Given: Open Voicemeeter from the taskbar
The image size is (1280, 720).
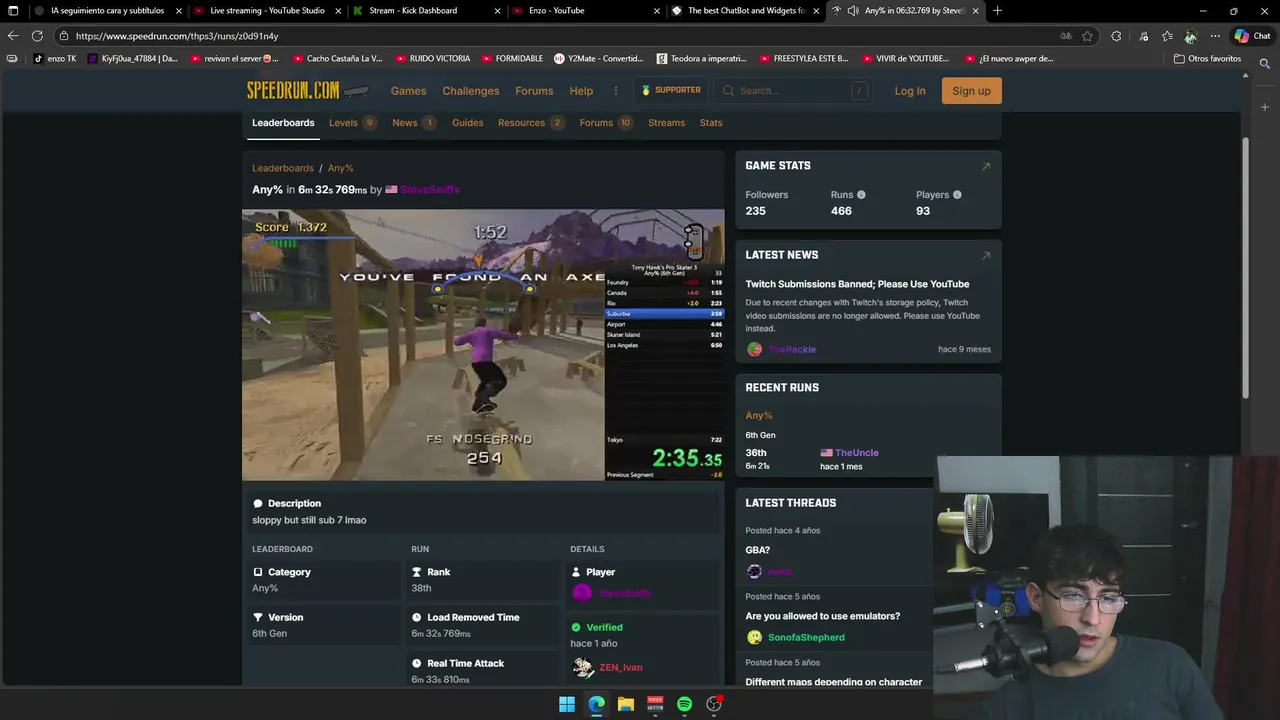Looking at the screenshot, I should pos(655,704).
